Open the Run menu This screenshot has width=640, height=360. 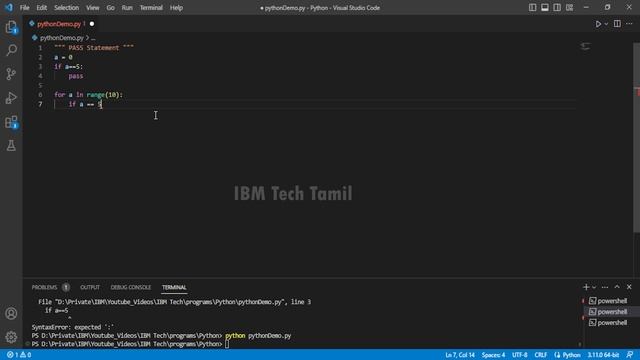[127, 7]
